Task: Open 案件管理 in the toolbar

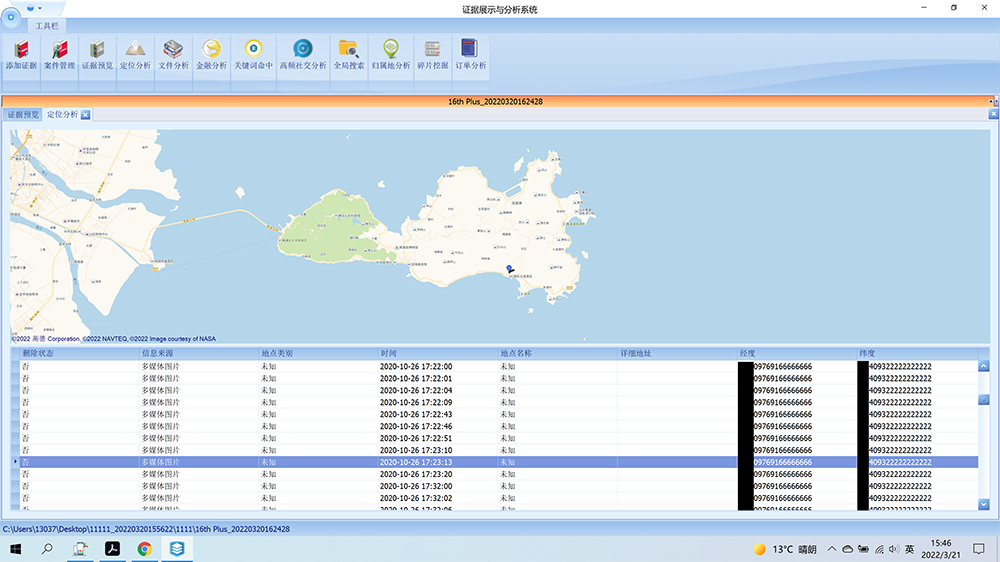Action: [x=59, y=55]
